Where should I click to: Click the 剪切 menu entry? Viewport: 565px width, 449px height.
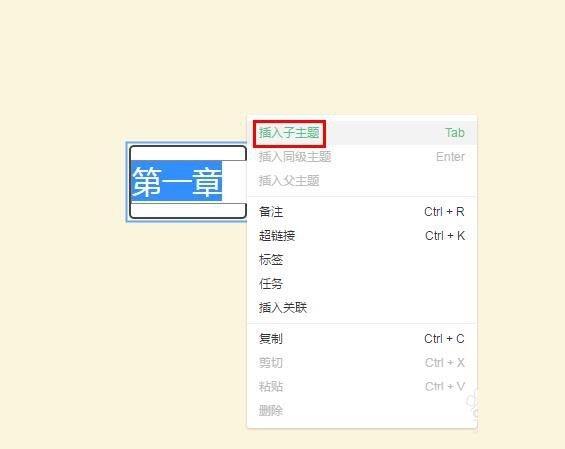(362, 363)
